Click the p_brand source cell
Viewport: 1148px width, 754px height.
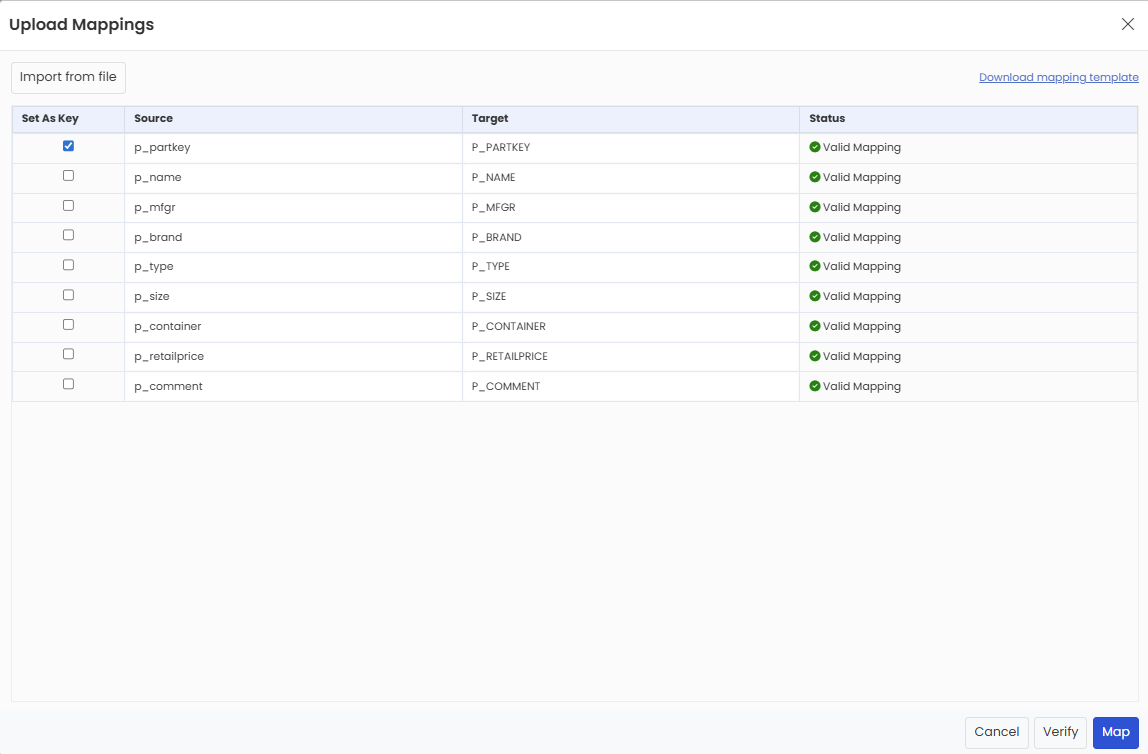[x=294, y=238]
